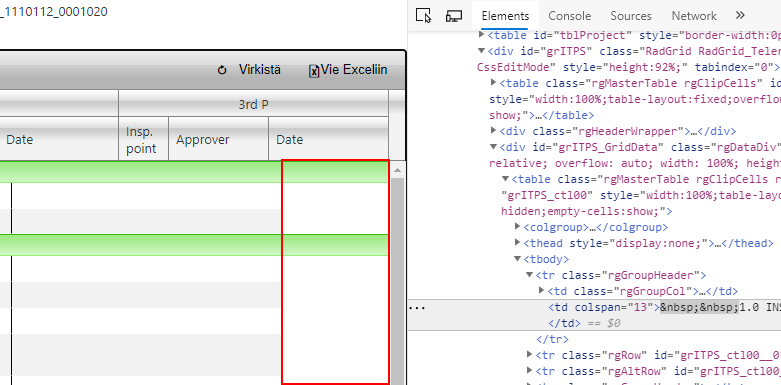Viewport: 781px width, 385px height.
Task: Collapse the grITPS_ctl00 table node
Action: pyautogui.click(x=506, y=179)
